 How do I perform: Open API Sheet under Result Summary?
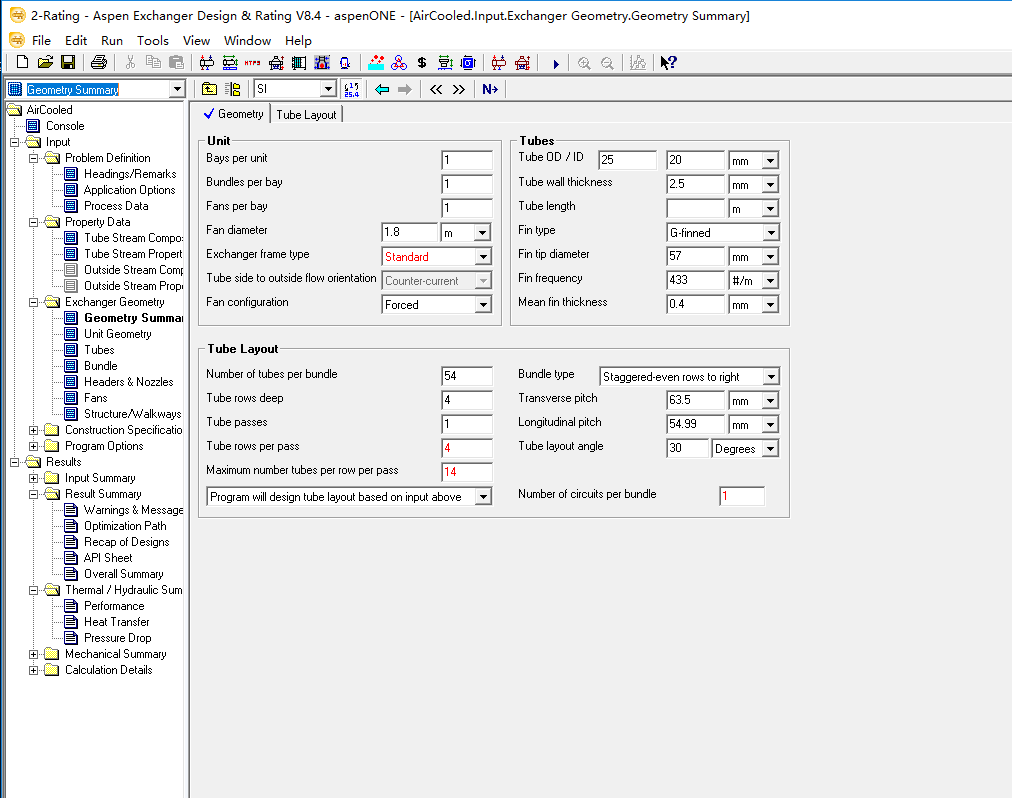[x=108, y=558]
